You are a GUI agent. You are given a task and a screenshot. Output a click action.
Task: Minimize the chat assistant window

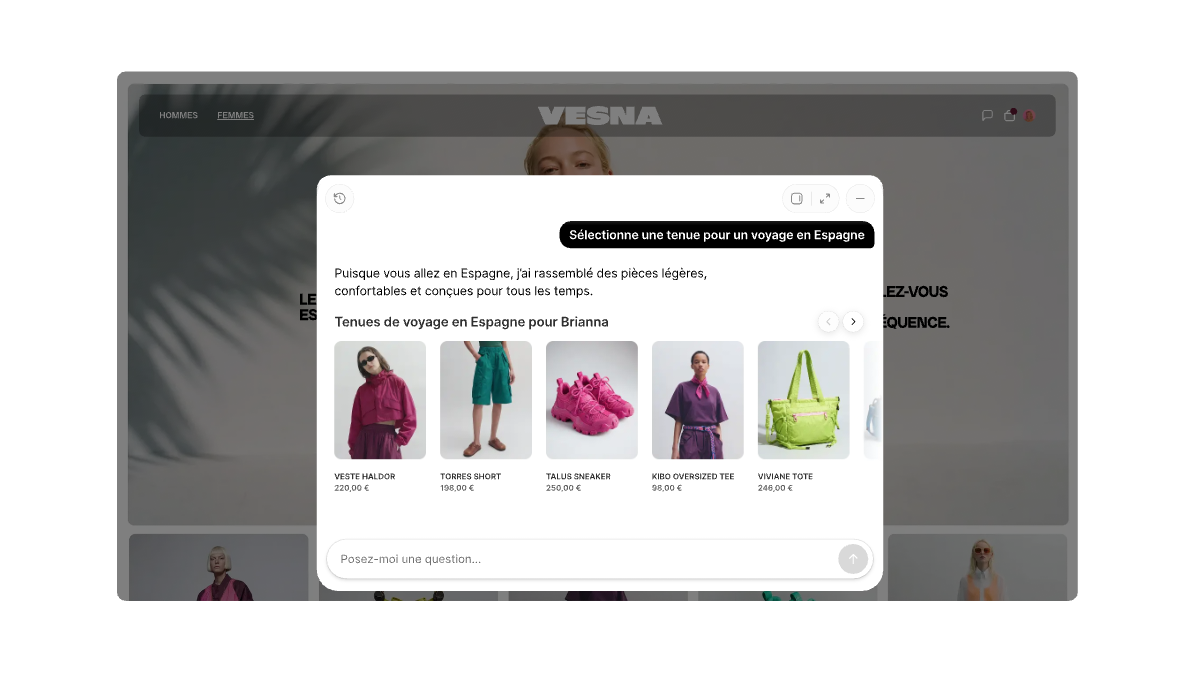tap(860, 198)
